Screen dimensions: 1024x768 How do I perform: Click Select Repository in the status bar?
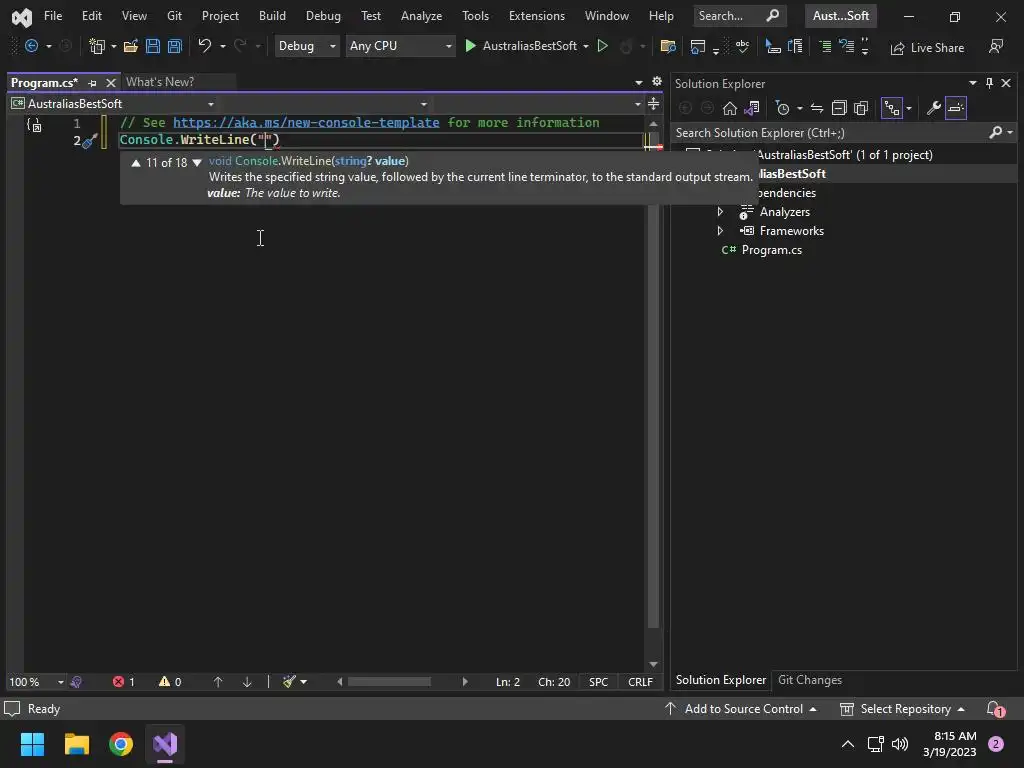[x=903, y=709]
